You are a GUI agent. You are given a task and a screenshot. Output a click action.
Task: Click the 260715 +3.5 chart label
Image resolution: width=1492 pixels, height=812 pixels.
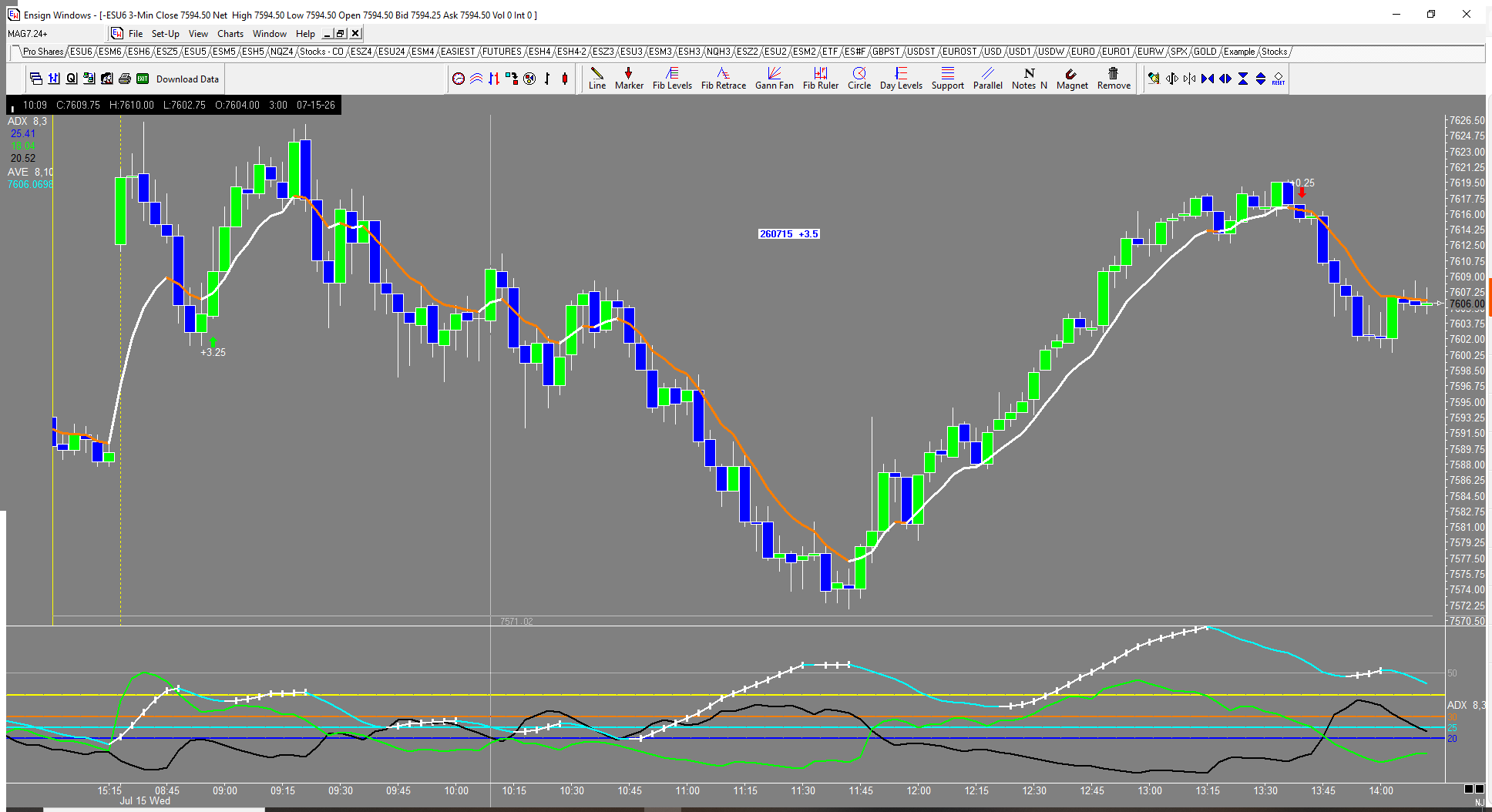tap(789, 233)
